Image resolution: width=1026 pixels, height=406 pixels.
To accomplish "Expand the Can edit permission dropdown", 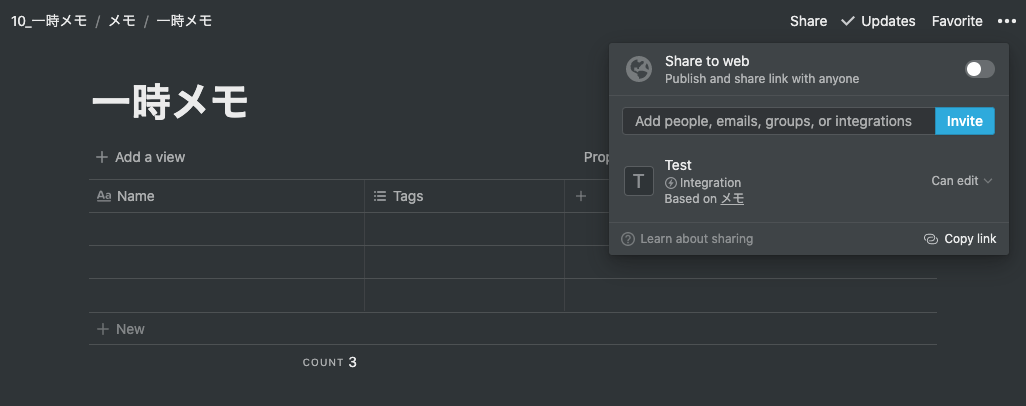I will click(x=961, y=181).
